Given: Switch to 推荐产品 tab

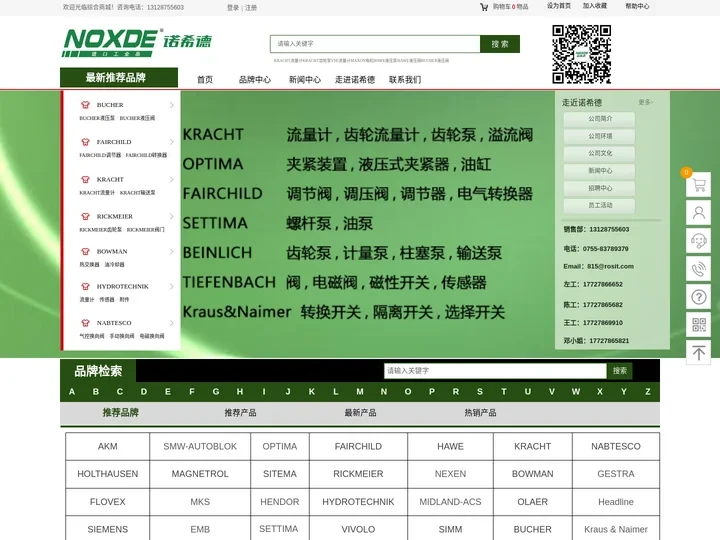Looking at the screenshot, I should pyautogui.click(x=240, y=412).
